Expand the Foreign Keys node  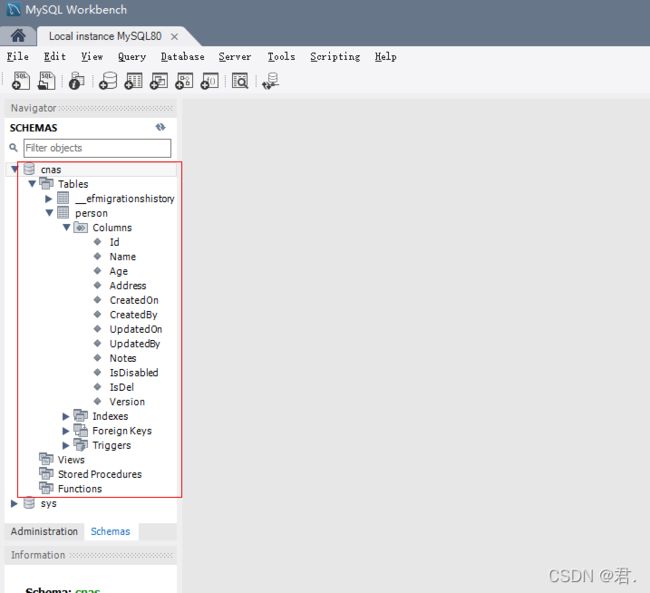coord(65,430)
